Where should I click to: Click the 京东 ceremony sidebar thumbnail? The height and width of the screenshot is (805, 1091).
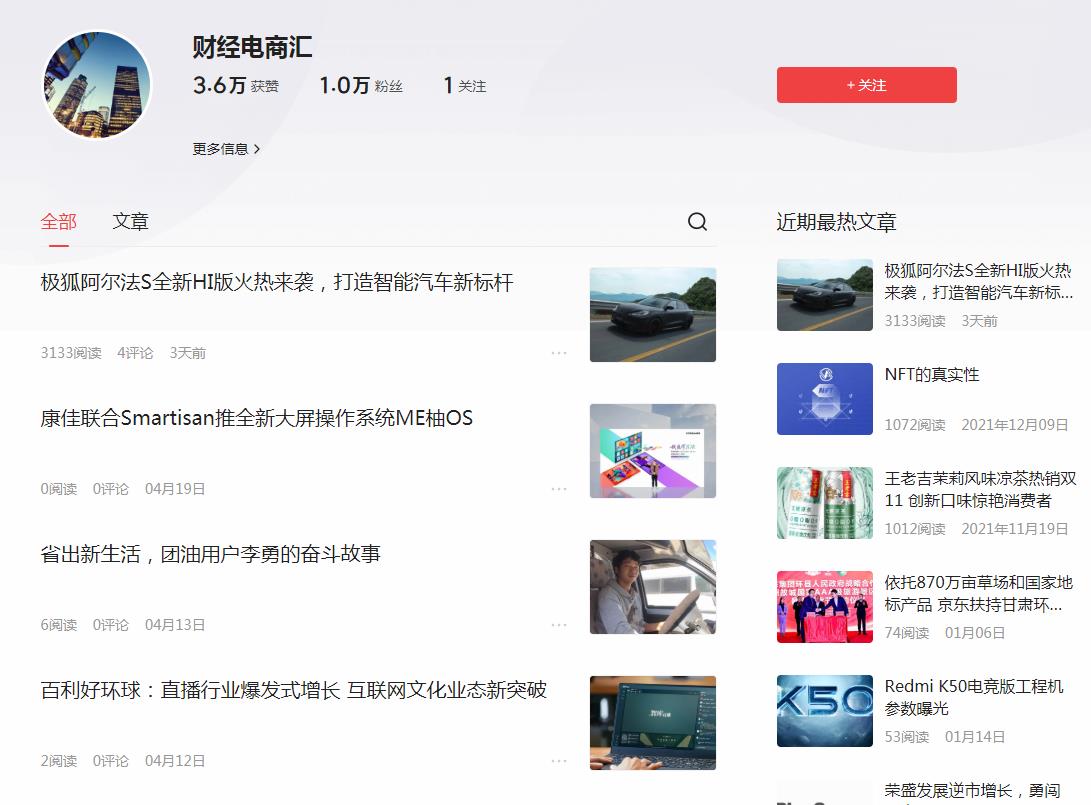[x=825, y=607]
